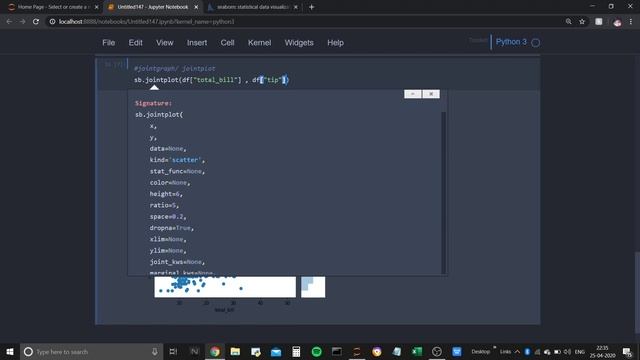Close the Home Page browser tab
This screenshot has width=640, height=360.
coord(96,7)
